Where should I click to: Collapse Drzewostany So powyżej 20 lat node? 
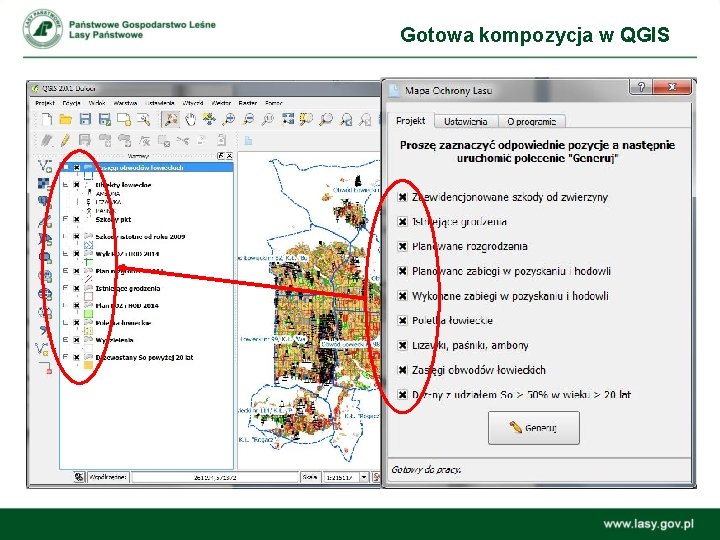[65, 357]
